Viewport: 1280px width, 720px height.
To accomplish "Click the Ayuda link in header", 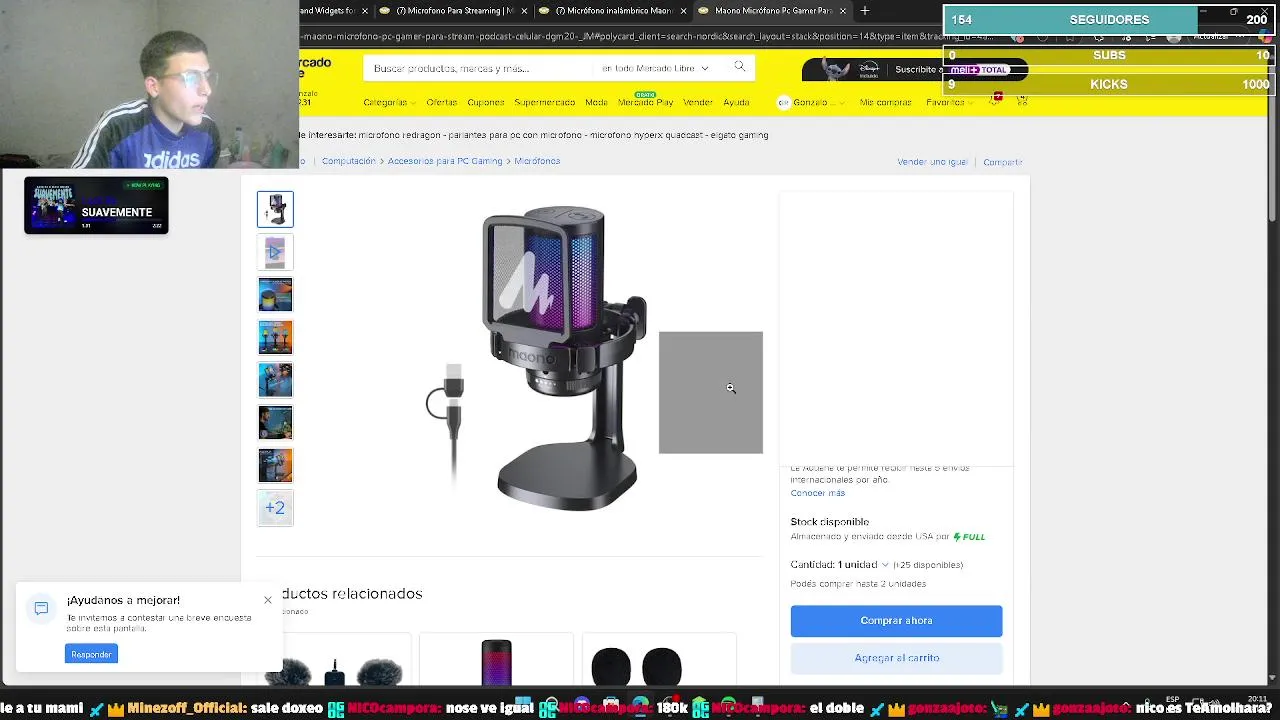I will pyautogui.click(x=736, y=102).
